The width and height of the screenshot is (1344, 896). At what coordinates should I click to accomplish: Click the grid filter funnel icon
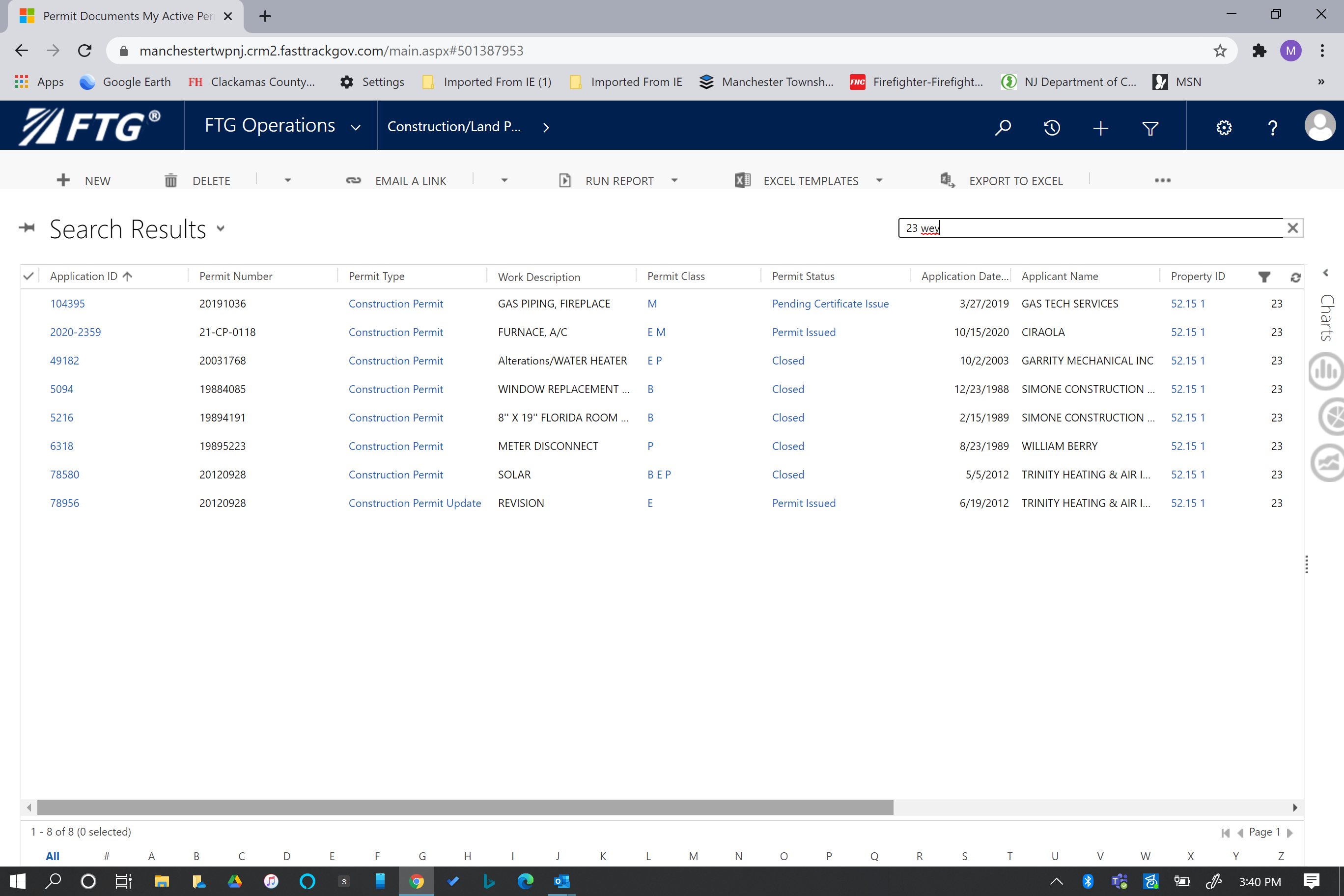coord(1264,277)
